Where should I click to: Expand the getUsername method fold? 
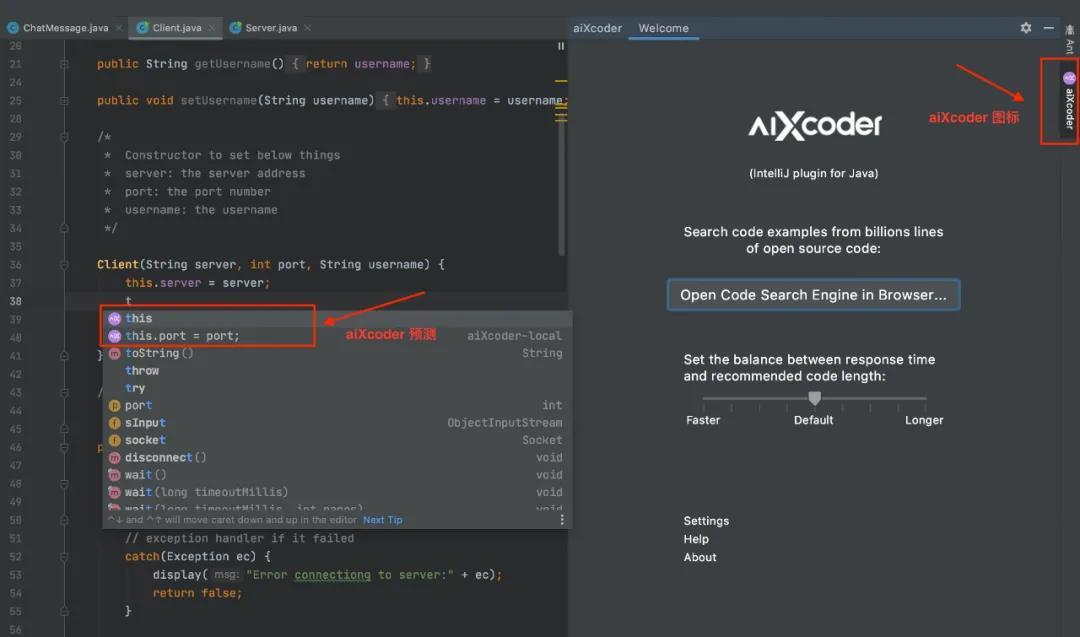tap(64, 64)
